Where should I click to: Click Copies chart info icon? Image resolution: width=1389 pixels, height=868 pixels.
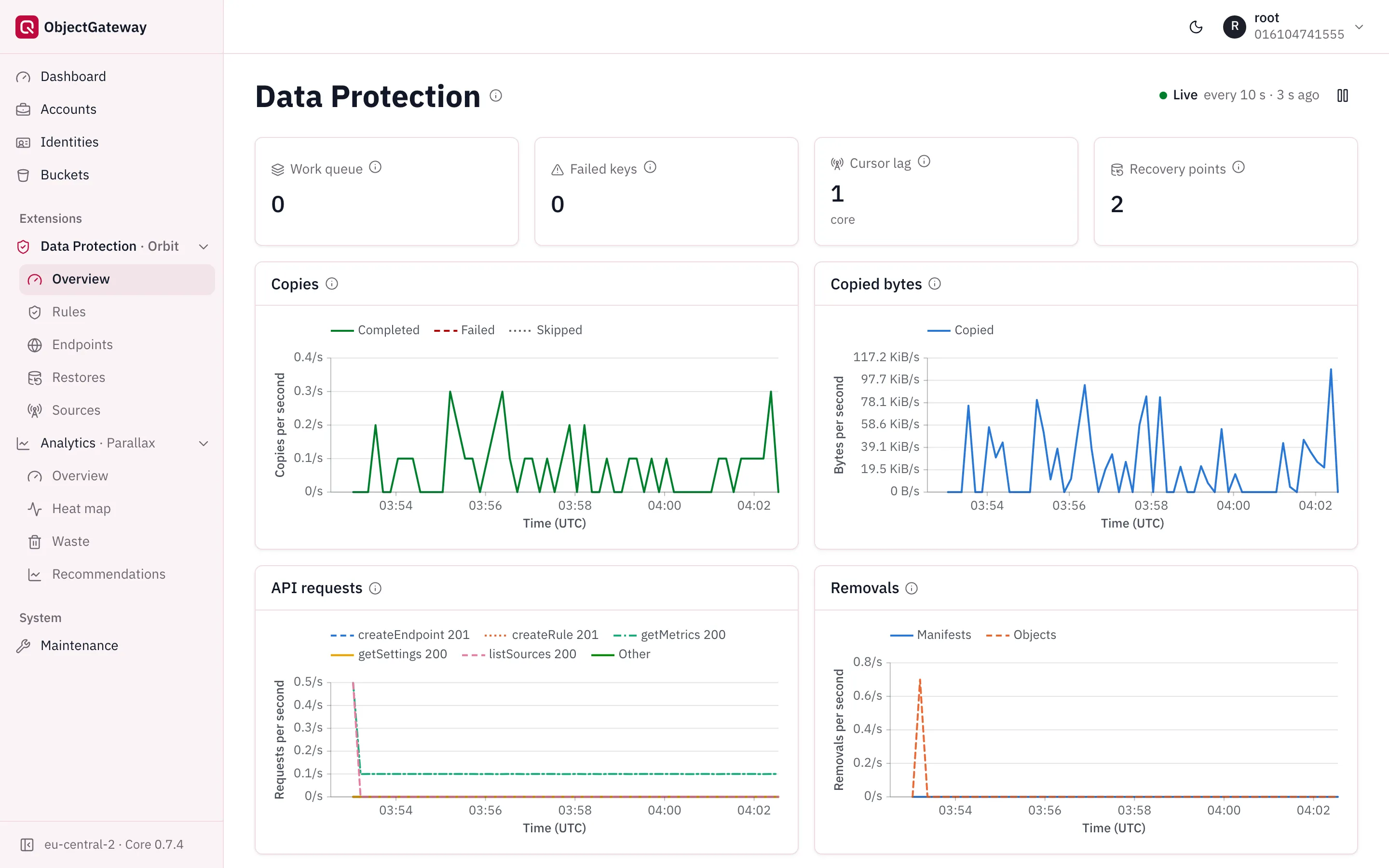point(332,284)
